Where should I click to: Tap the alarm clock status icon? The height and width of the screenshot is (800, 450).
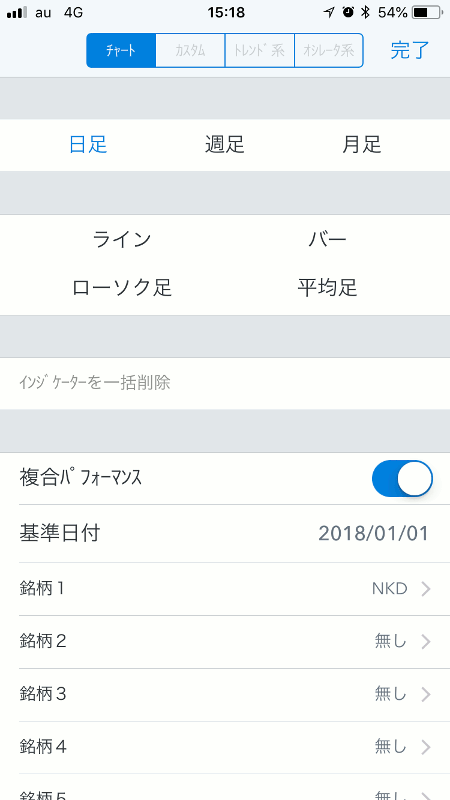click(x=348, y=13)
